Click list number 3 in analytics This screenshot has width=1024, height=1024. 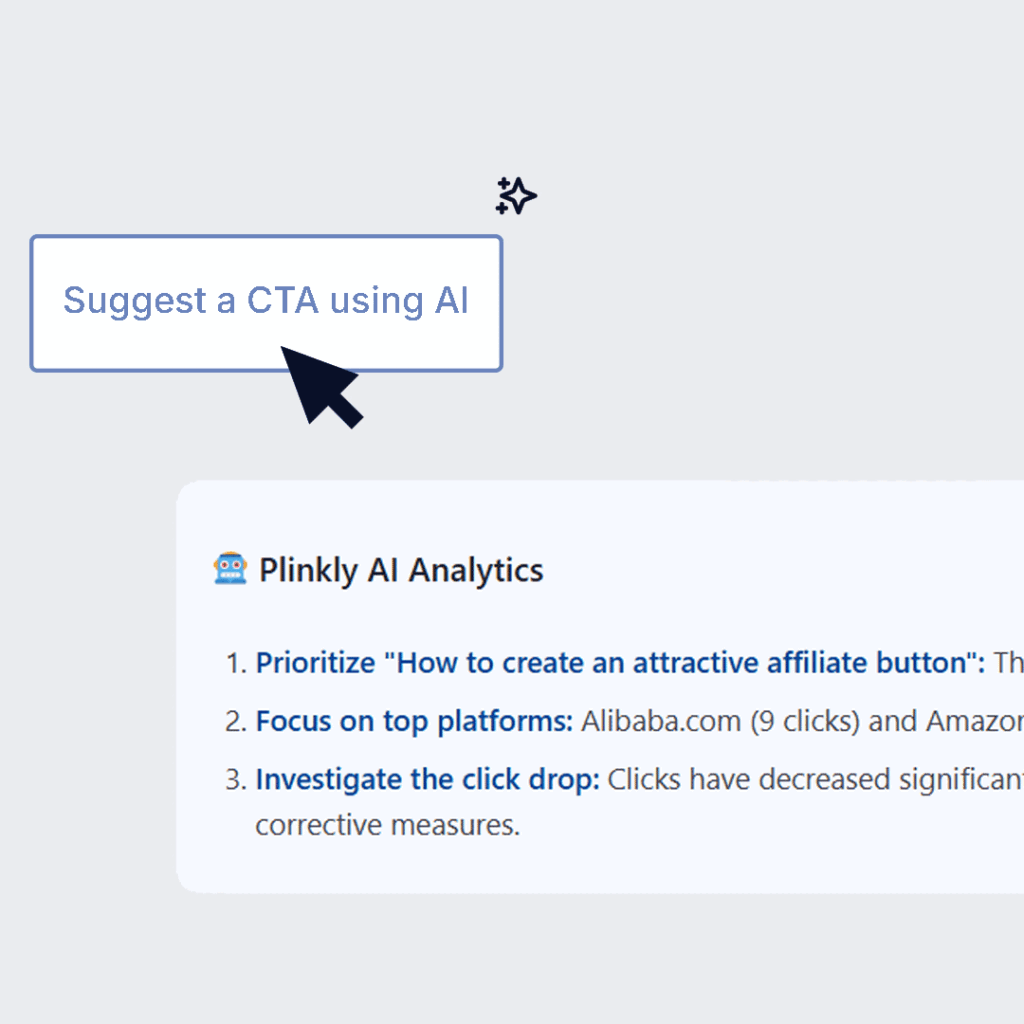pos(234,780)
